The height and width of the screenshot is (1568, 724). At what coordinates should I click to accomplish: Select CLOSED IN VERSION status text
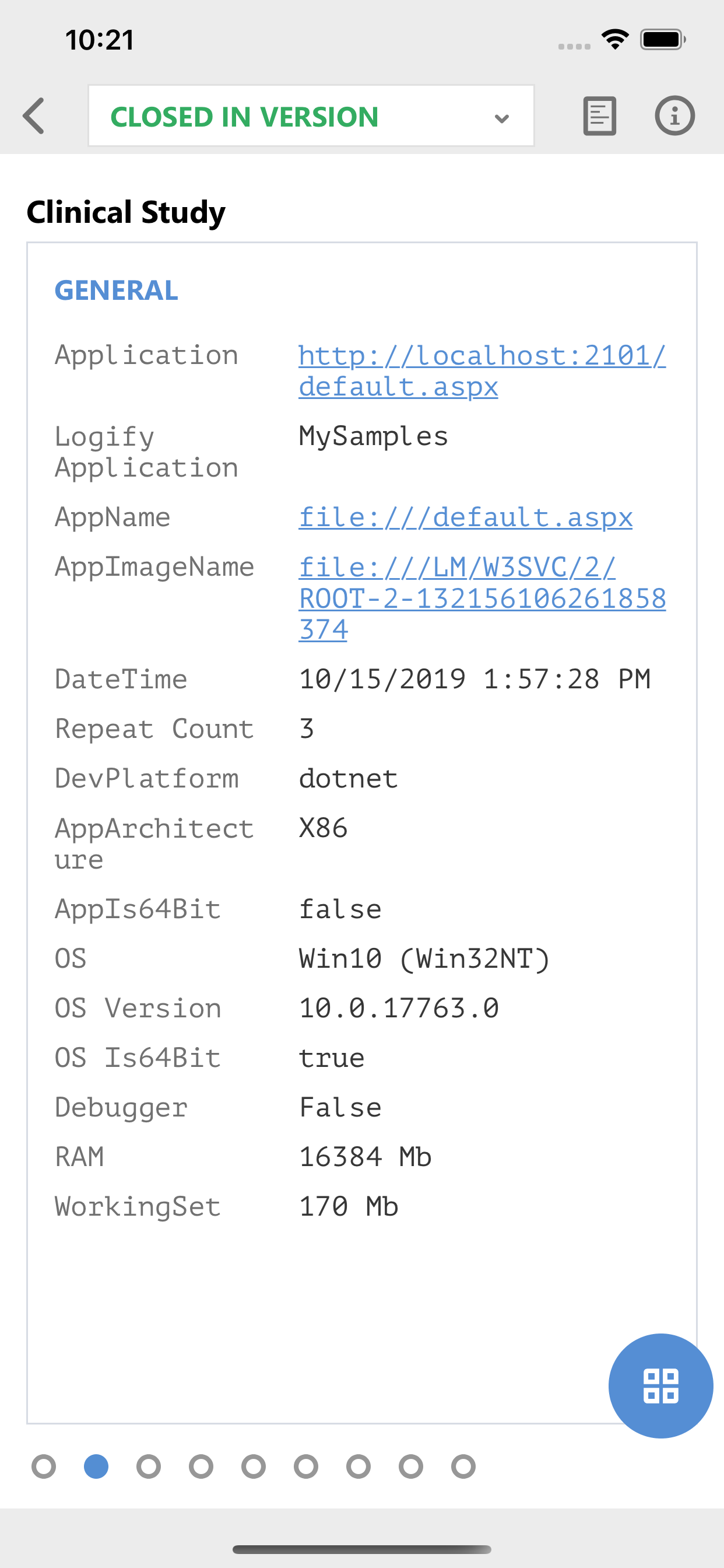[x=245, y=116]
